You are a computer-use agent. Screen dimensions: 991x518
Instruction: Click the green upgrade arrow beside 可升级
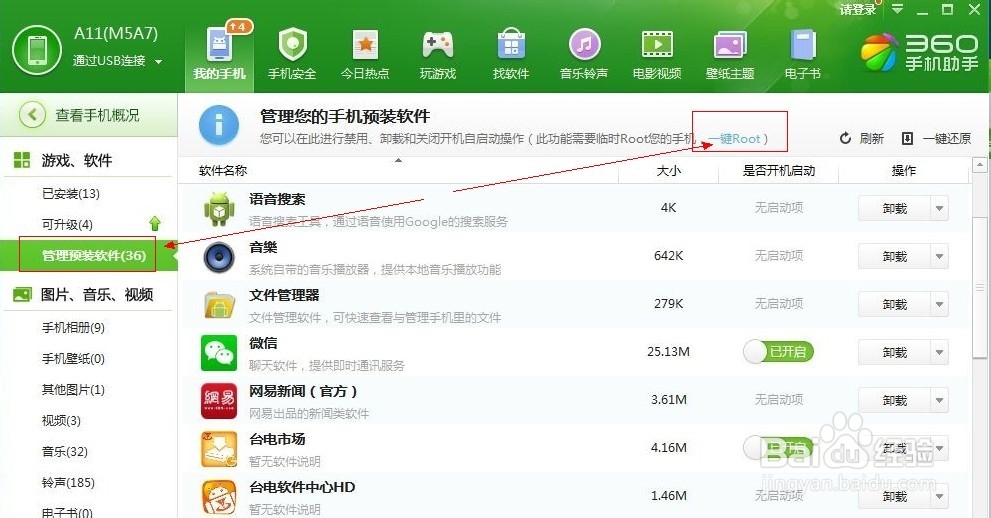pos(154,224)
